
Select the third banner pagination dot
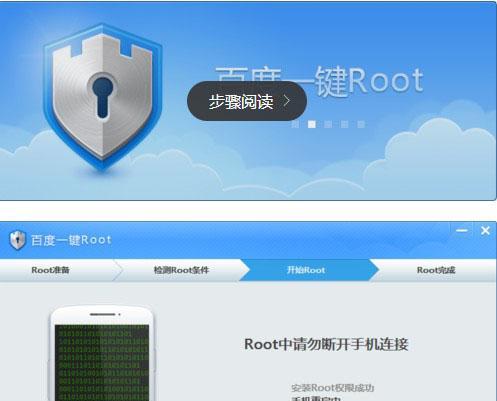pos(328,124)
